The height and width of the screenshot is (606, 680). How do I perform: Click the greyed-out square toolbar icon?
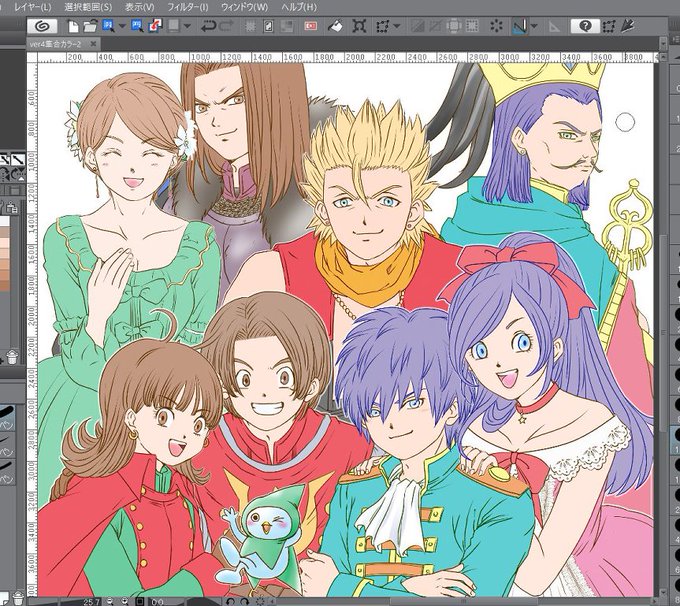click(x=173, y=26)
